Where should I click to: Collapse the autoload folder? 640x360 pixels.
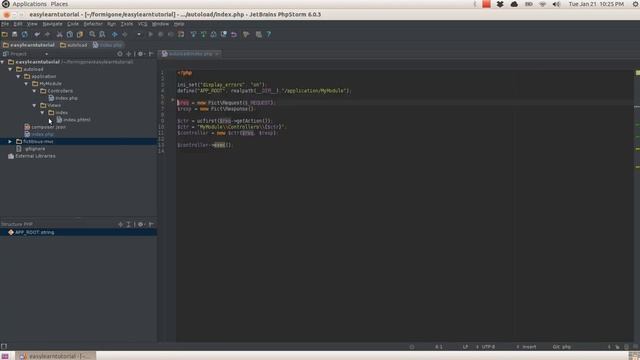pyautogui.click(x=11, y=69)
